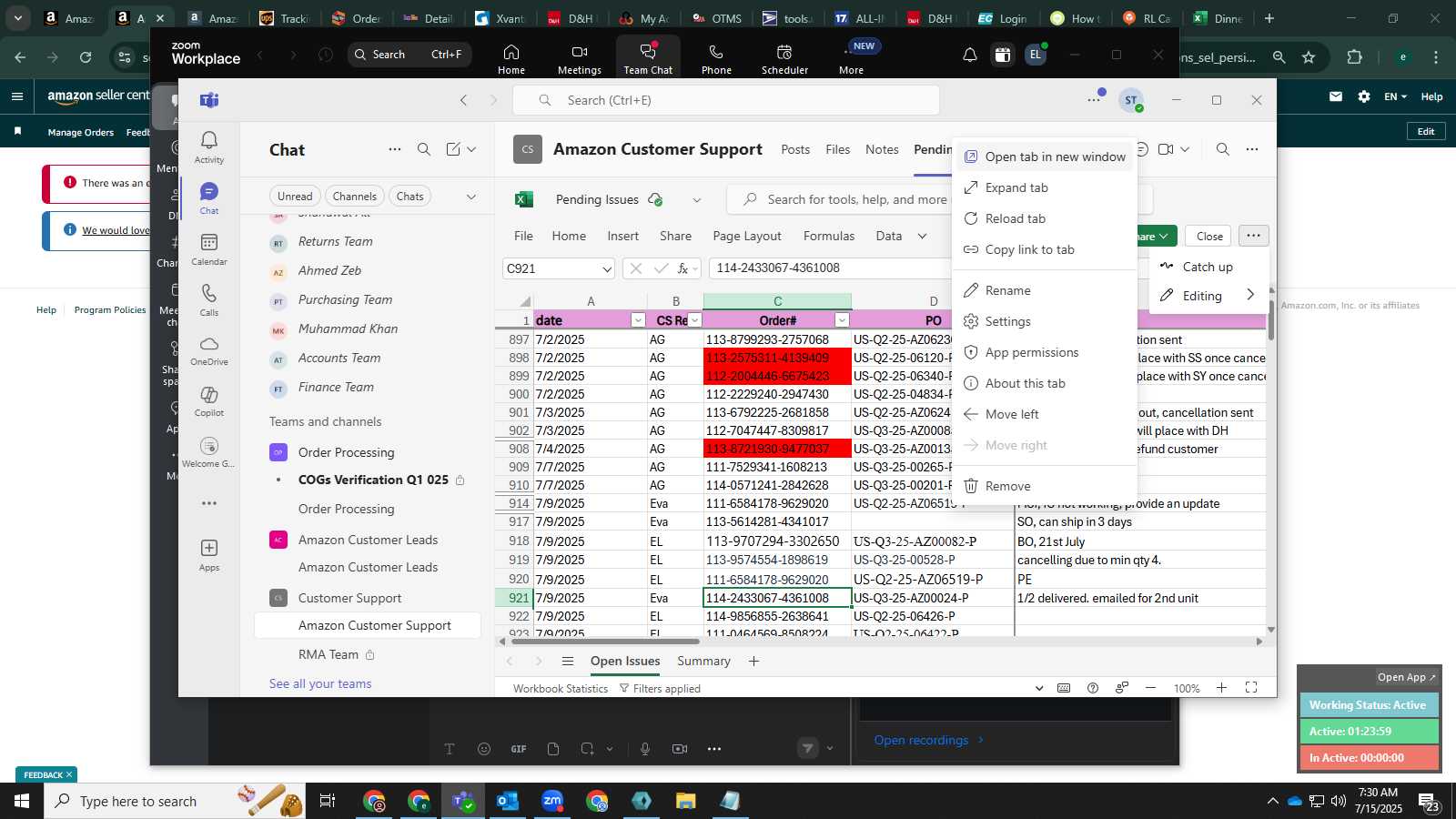The image size is (1456, 819).
Task: Select Copy link to tab
Action: 1045,249
